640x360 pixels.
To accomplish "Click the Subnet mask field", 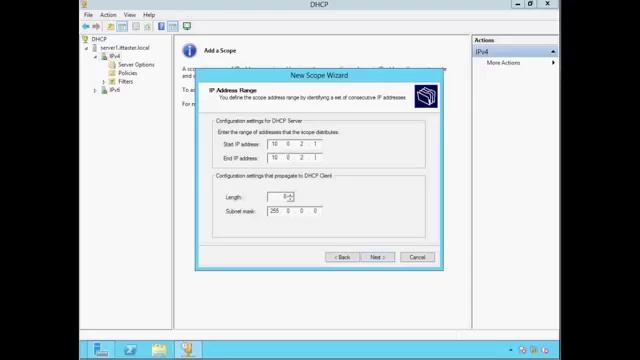I will (x=294, y=211).
